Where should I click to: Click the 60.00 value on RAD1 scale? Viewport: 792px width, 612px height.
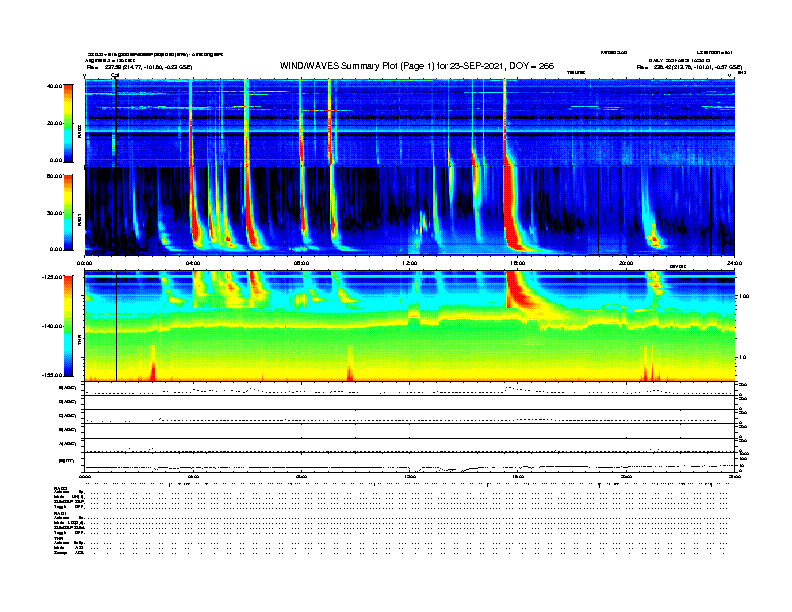[55, 176]
